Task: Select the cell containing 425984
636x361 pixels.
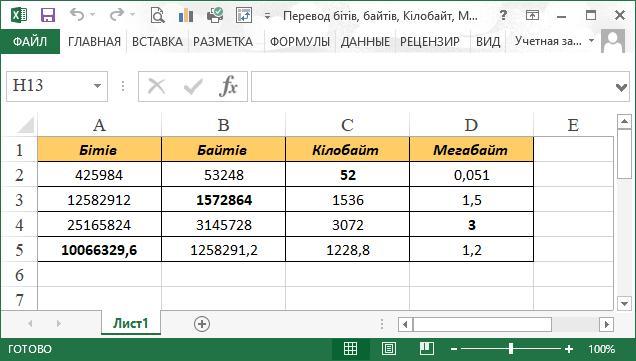Action: point(99,174)
